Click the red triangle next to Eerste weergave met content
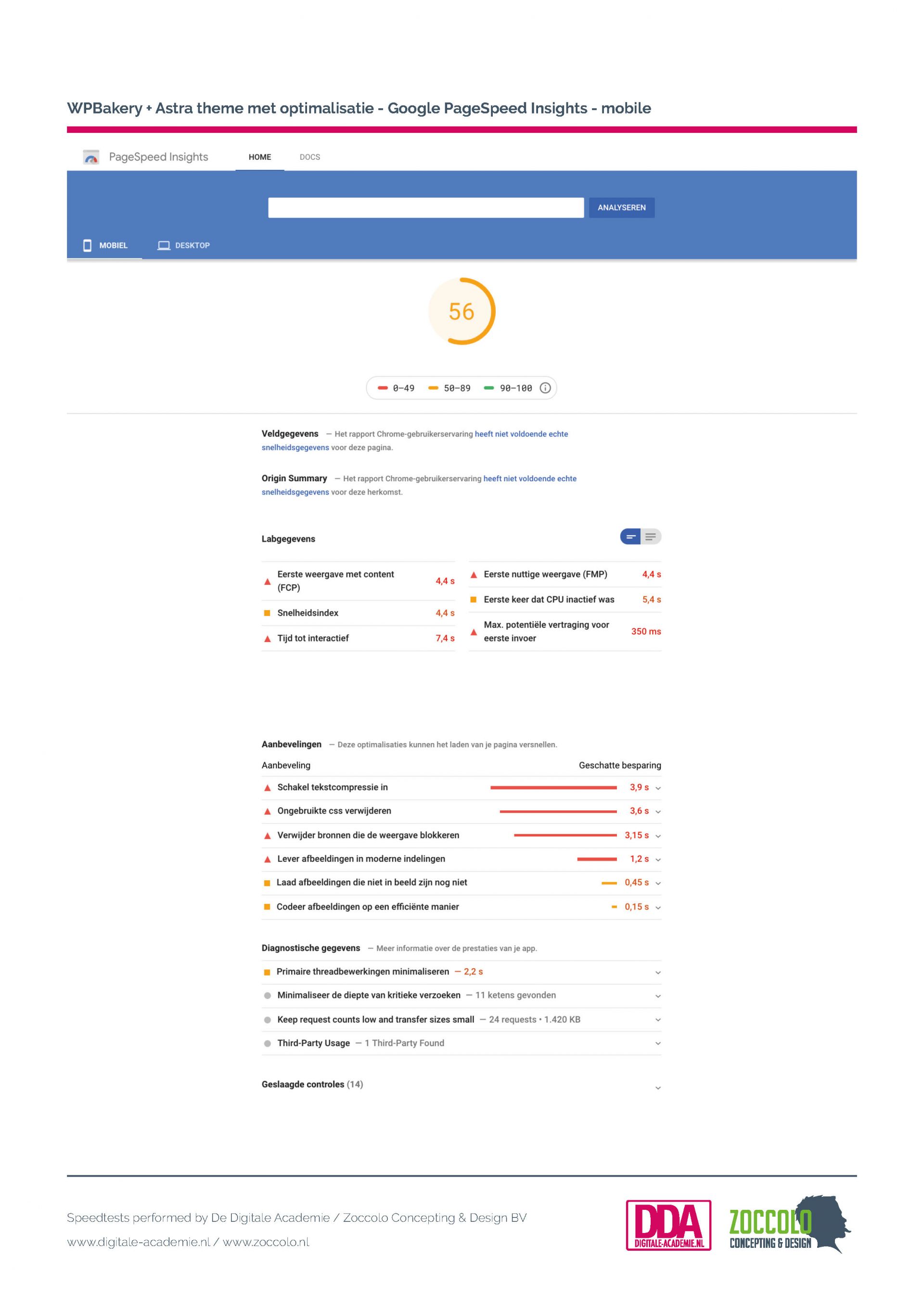 click(268, 581)
